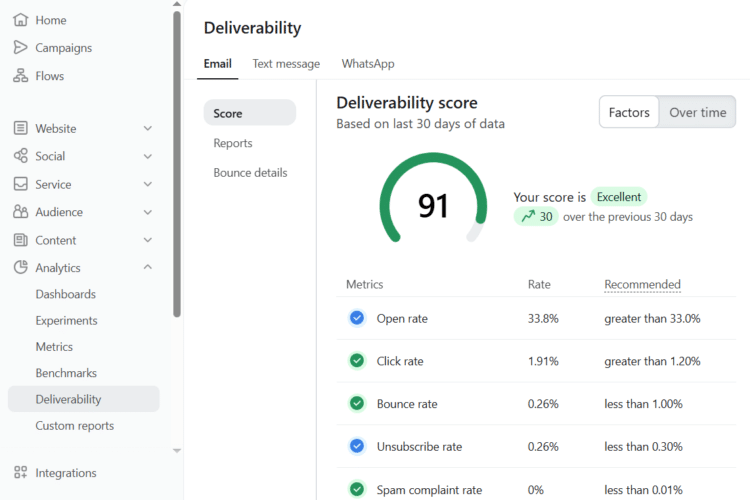Screen dimensions: 750x500
Task: Select the Over time view toggle
Action: pyautogui.click(x=697, y=112)
